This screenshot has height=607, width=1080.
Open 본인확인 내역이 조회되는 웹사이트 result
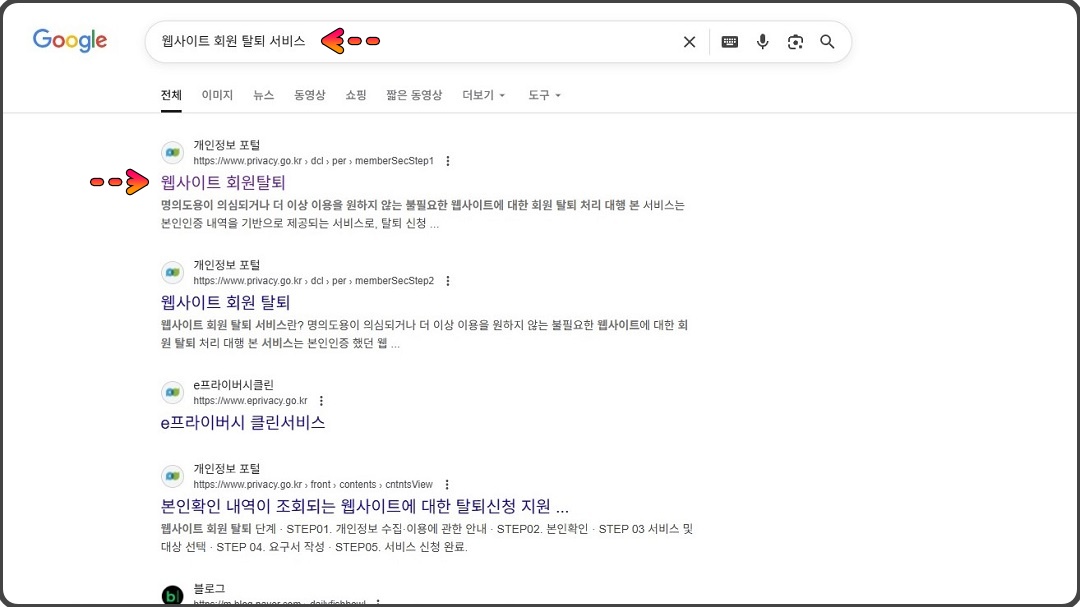pos(364,506)
